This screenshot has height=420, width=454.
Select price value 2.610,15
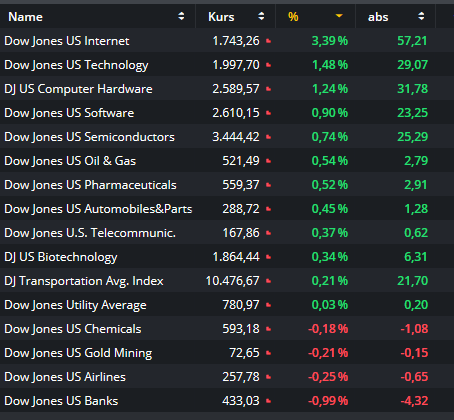coord(236,113)
